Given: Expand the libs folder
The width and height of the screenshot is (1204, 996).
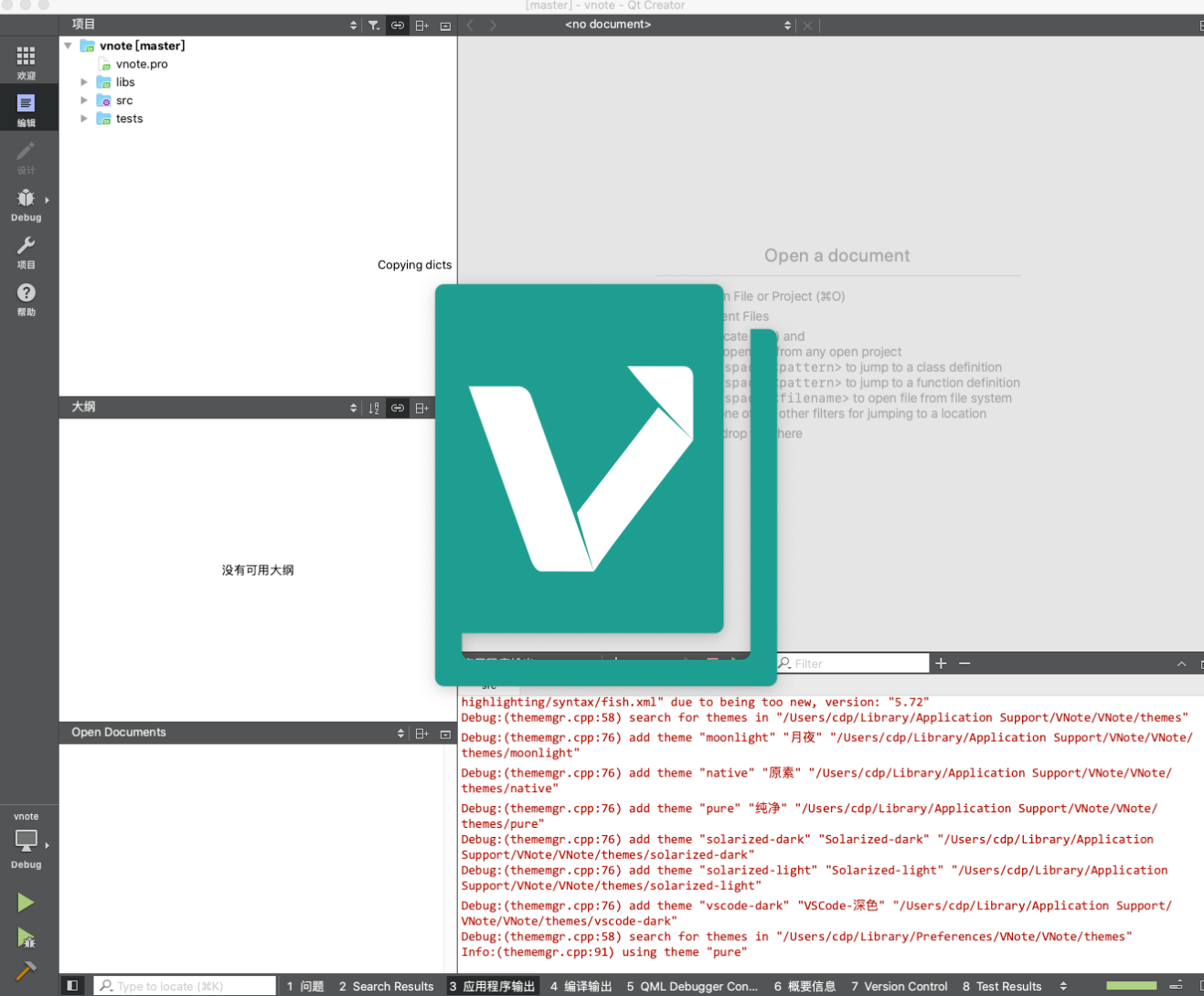Looking at the screenshot, I should pyautogui.click(x=84, y=82).
